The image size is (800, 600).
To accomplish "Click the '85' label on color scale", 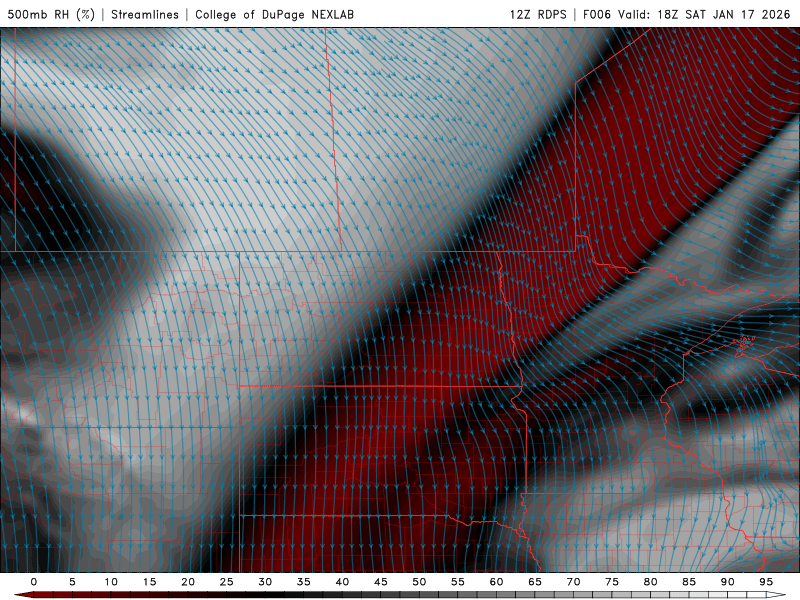I will pos(689,582).
